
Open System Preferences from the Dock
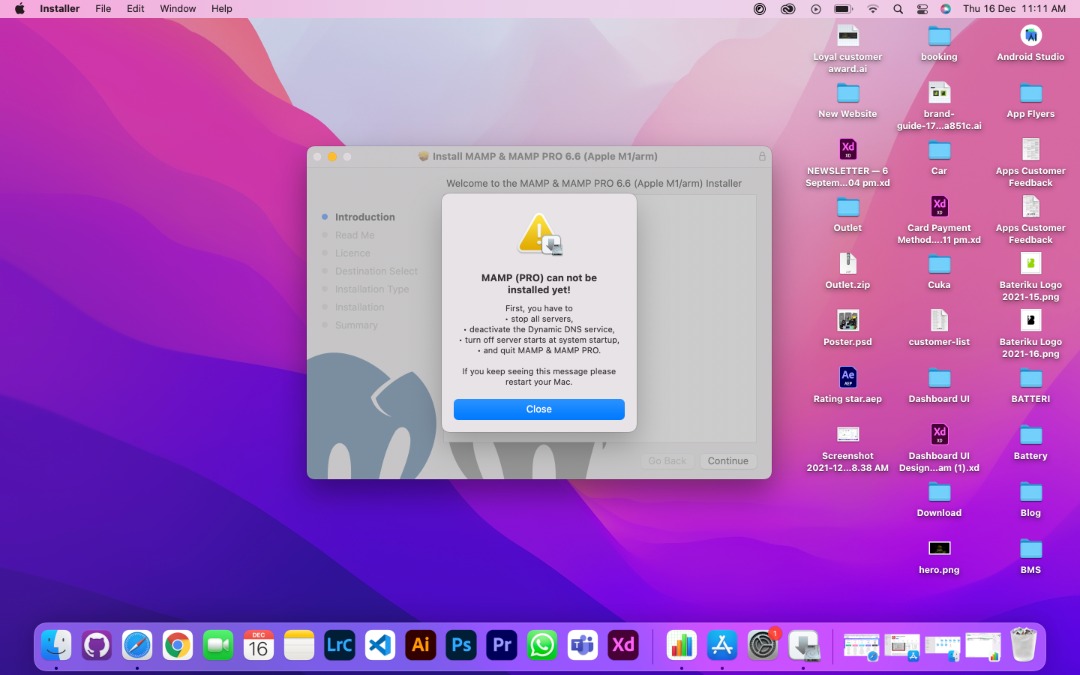click(762, 645)
